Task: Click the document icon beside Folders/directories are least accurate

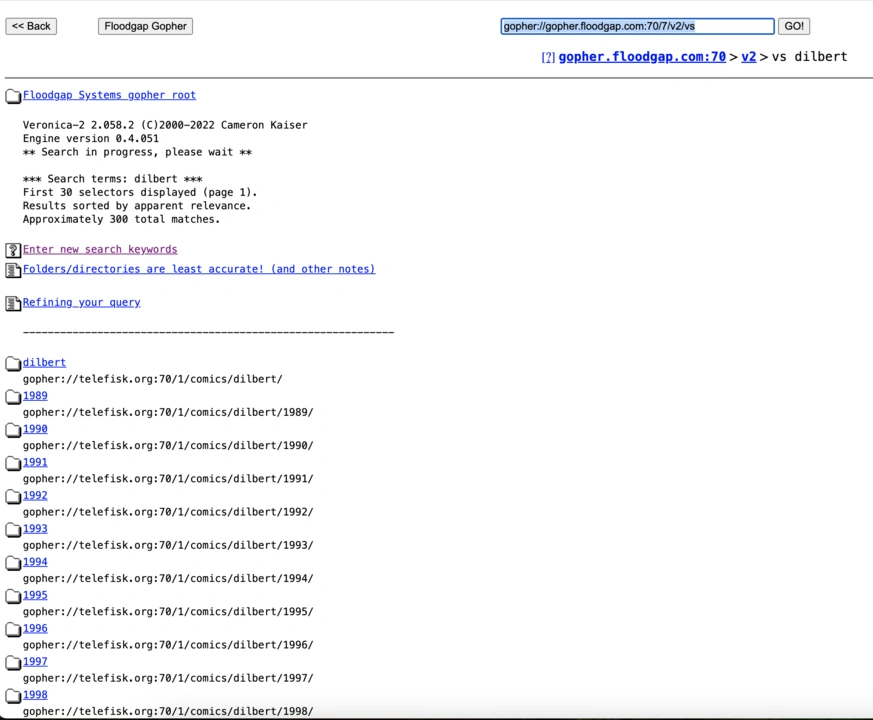Action: tap(13, 271)
